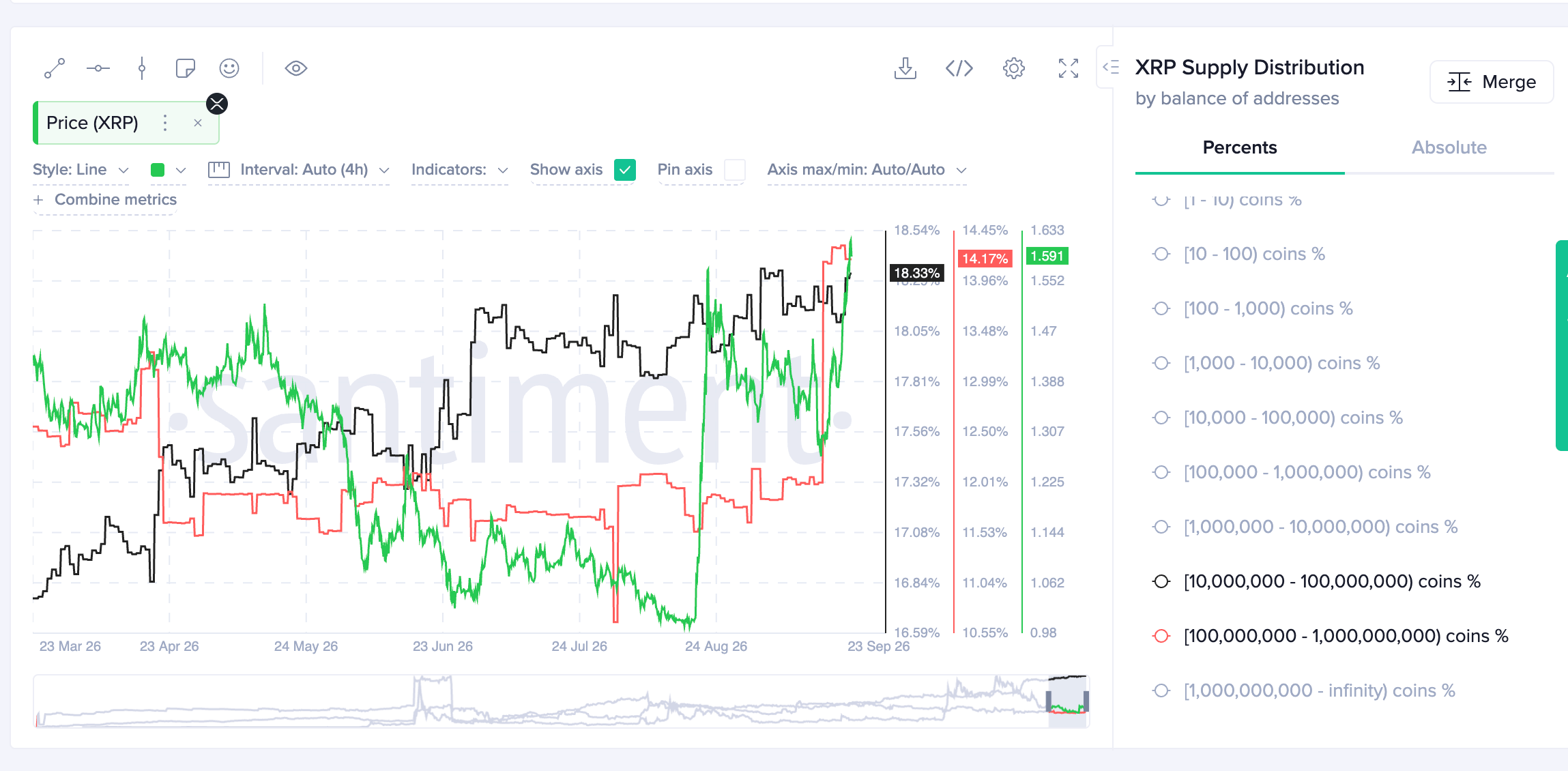Add a sticky note to chart
1568x771 pixels.
[186, 68]
